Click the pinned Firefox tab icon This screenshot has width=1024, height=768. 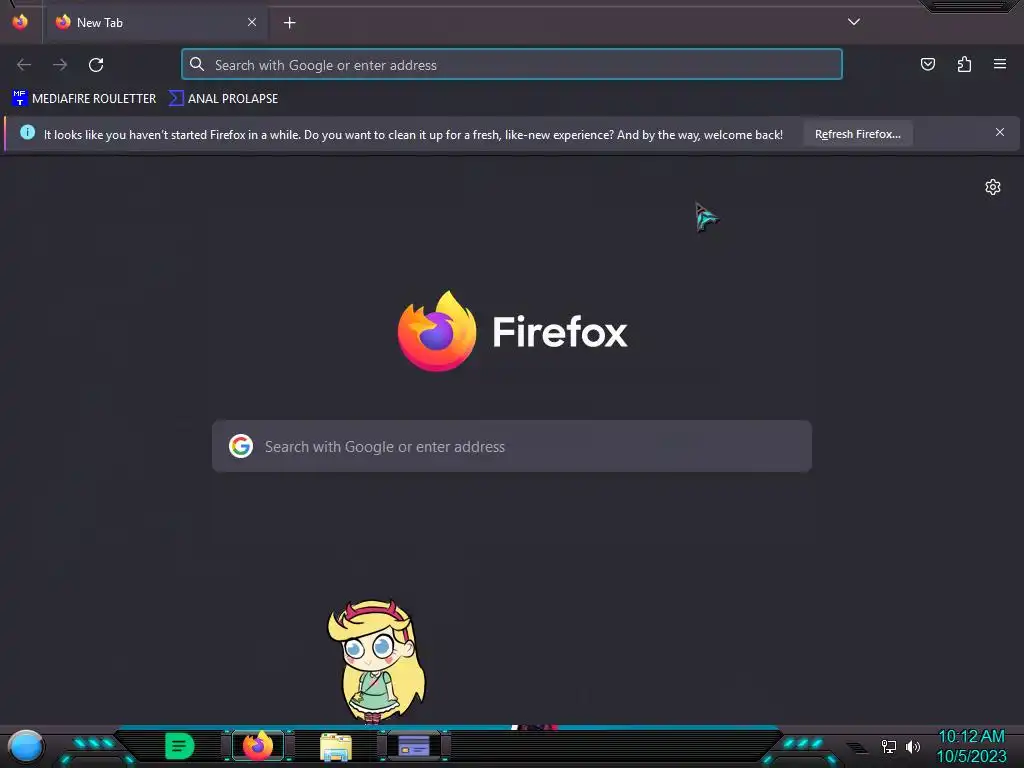[x=20, y=22]
